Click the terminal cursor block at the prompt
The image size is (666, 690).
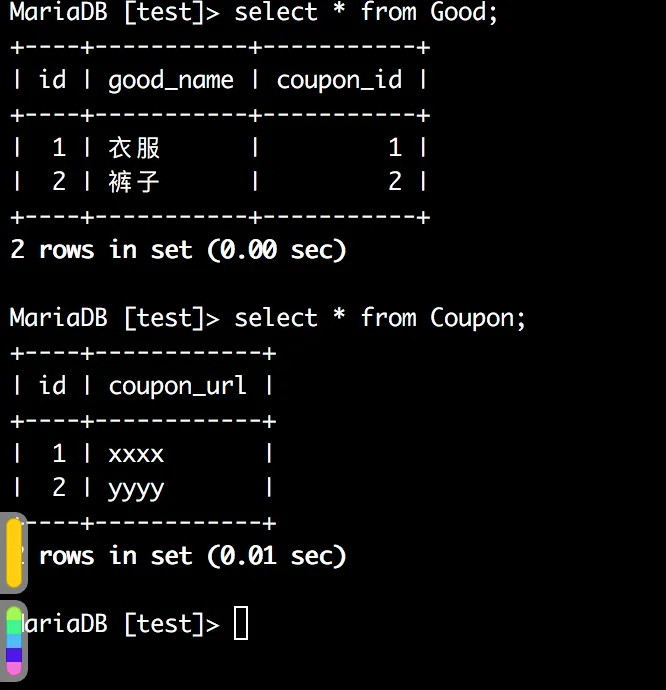tap(241, 624)
